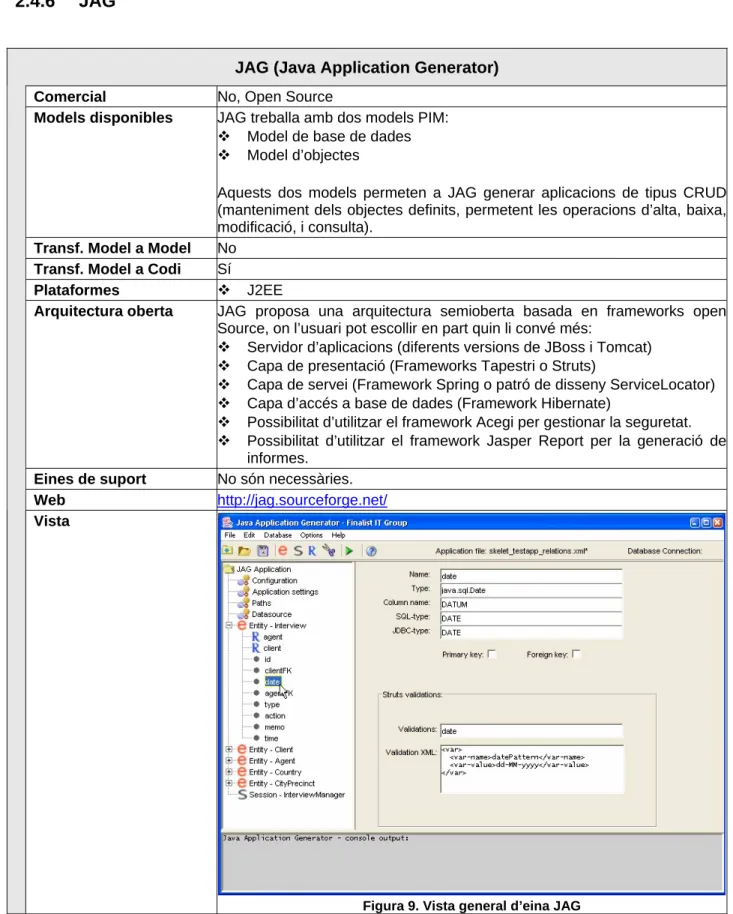This screenshot has width=733, height=914.
Task: Expand the Entity - Client tree node
Action: point(229,750)
